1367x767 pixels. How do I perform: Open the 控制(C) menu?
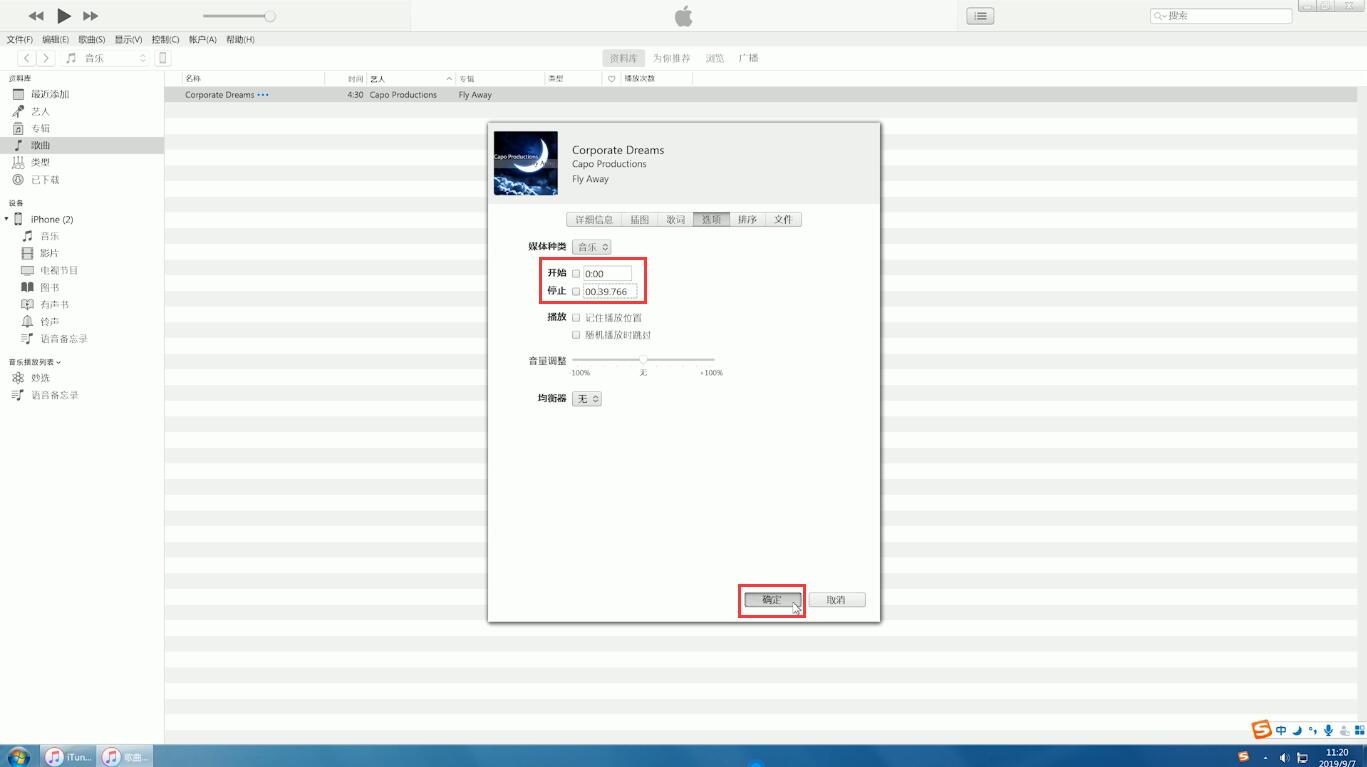[x=165, y=40]
